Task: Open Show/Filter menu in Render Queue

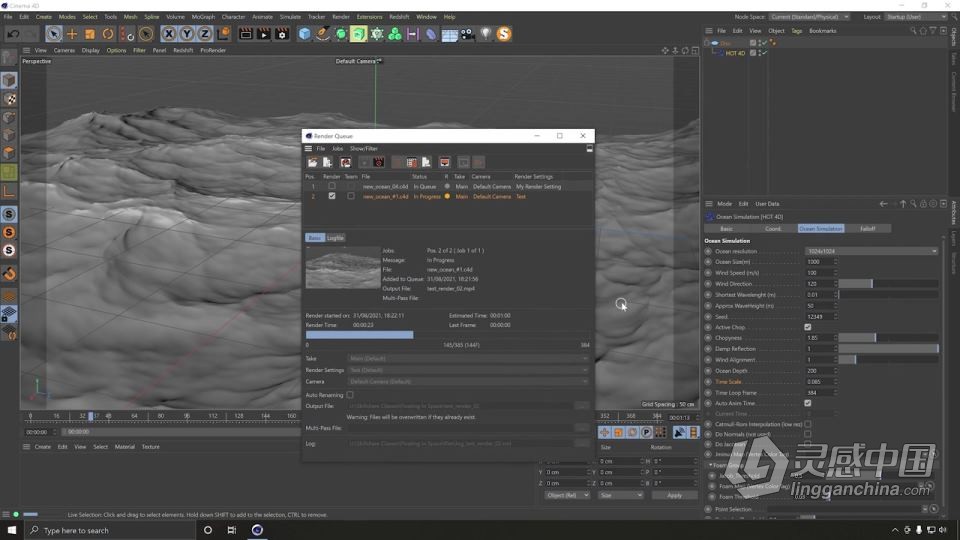Action: [x=364, y=148]
